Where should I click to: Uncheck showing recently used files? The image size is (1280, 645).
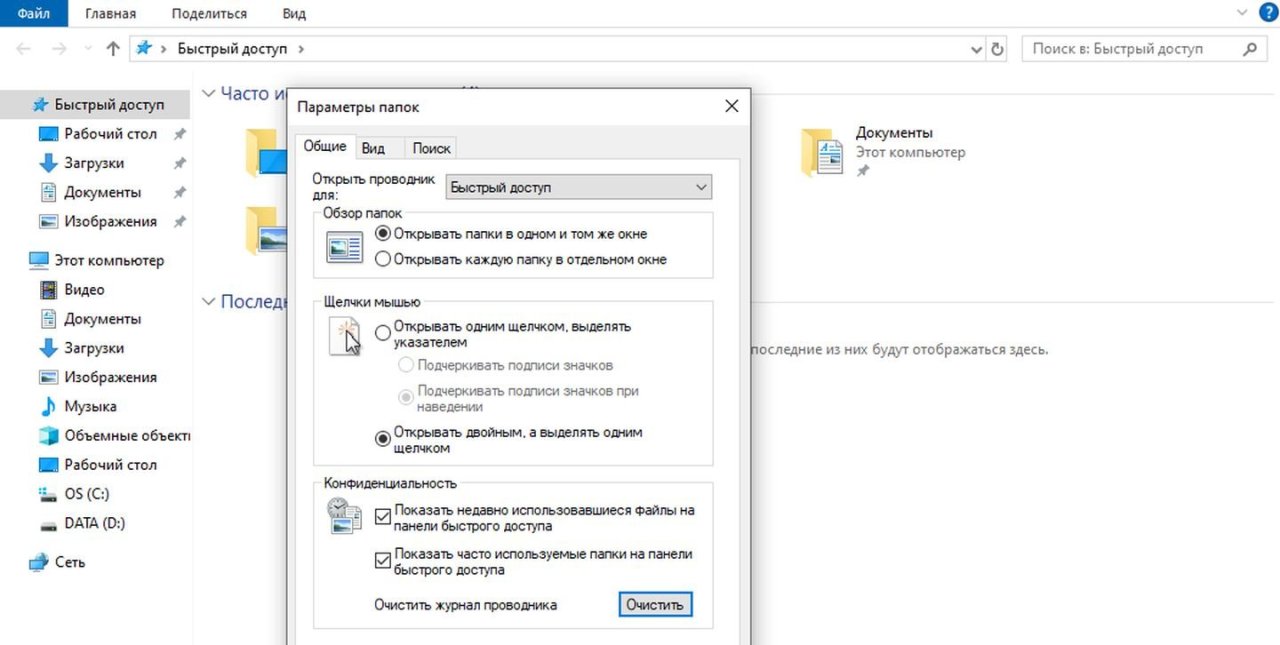tap(382, 516)
